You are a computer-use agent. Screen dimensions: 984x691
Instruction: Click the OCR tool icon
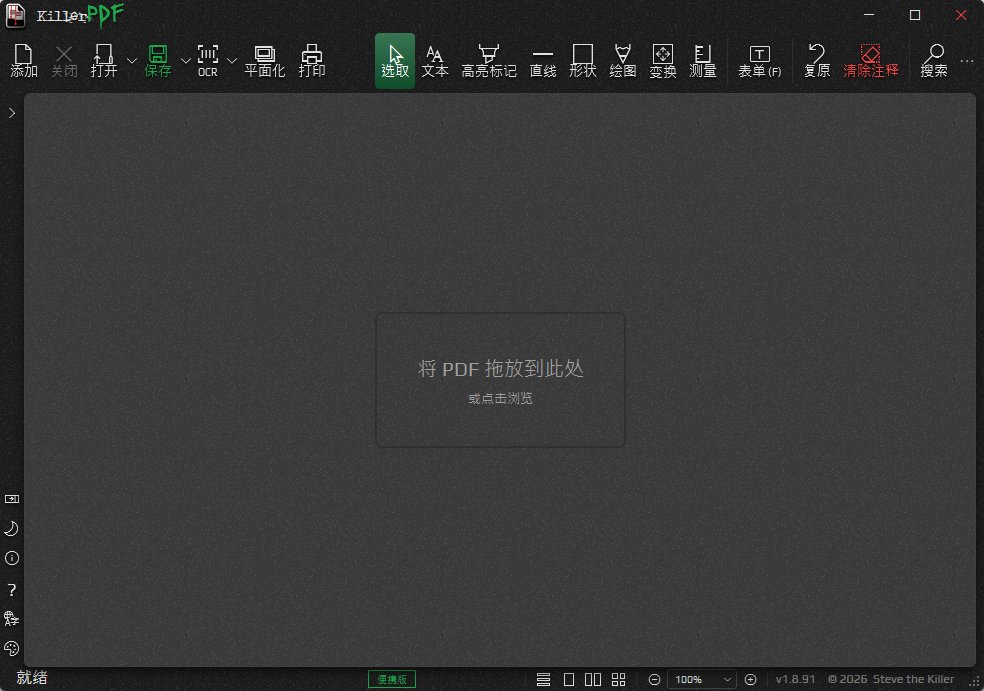[x=208, y=61]
